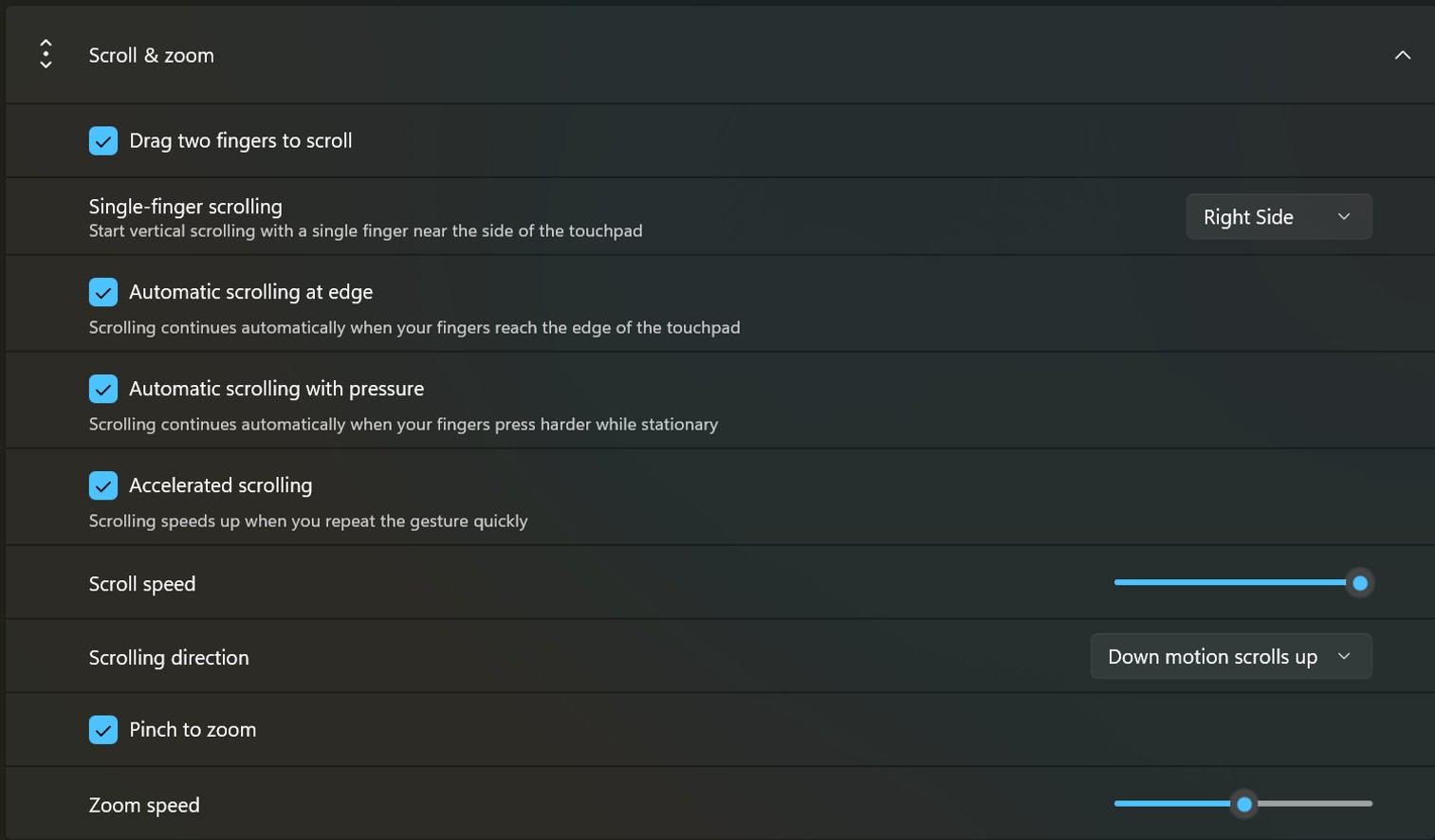
Task: Click the Pinch to zoom label
Action: [x=193, y=730]
